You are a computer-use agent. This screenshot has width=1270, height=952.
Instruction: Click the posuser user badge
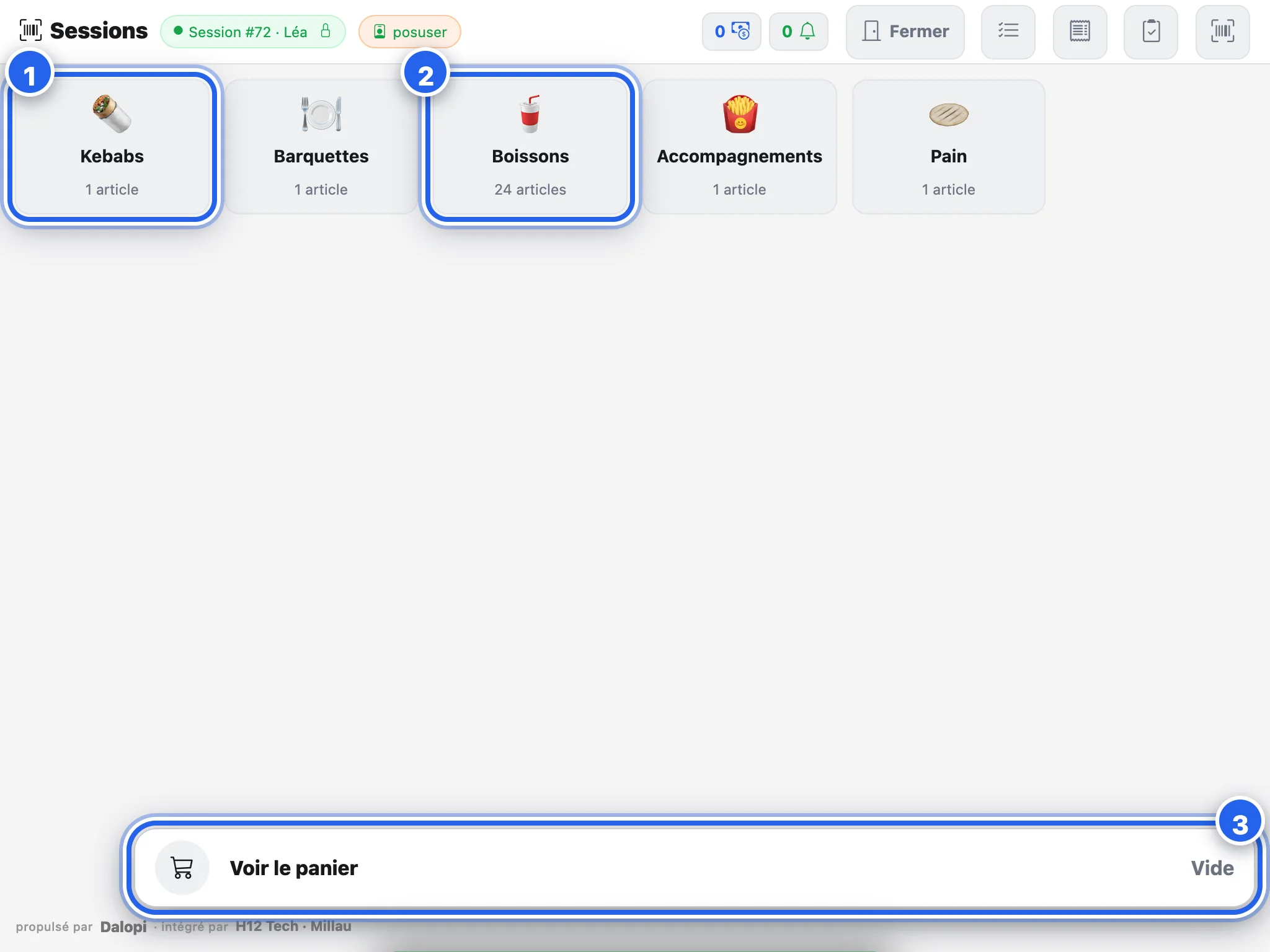pos(410,32)
